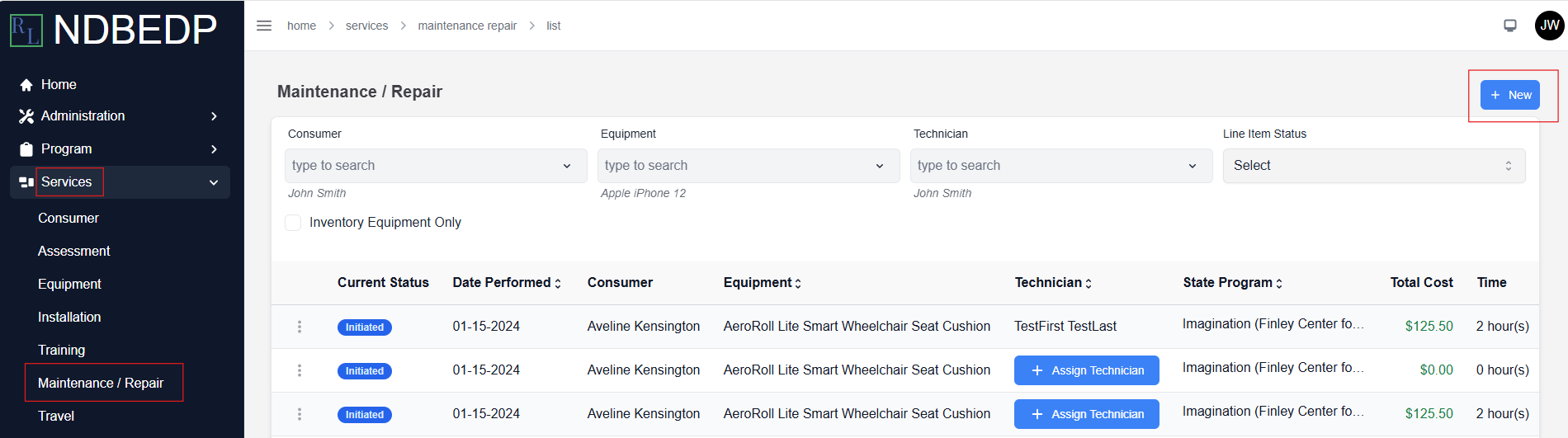Open Consumer under Services
This screenshot has width=1568, height=438.
[x=68, y=218]
